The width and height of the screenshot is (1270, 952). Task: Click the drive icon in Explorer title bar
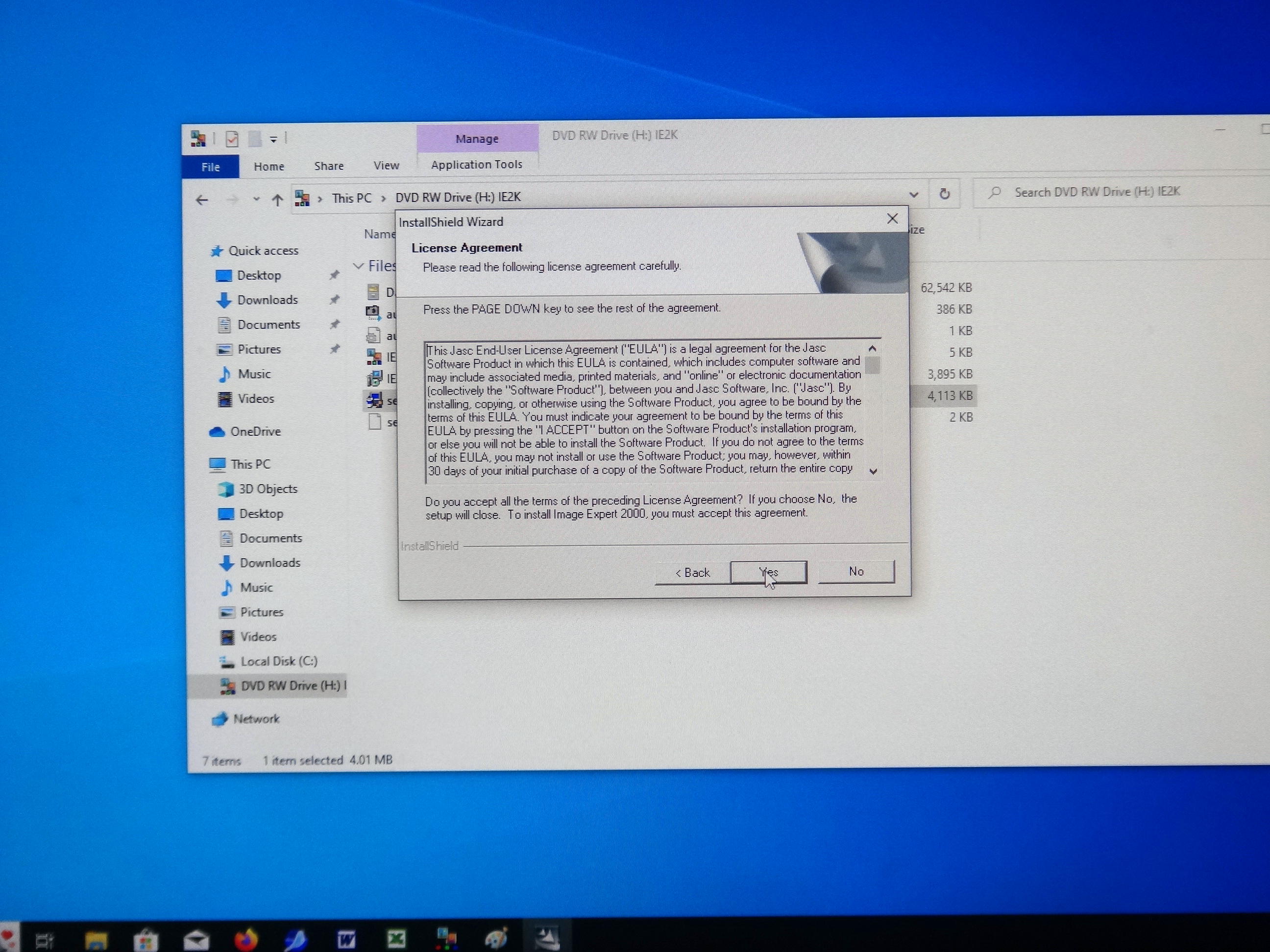click(198, 138)
